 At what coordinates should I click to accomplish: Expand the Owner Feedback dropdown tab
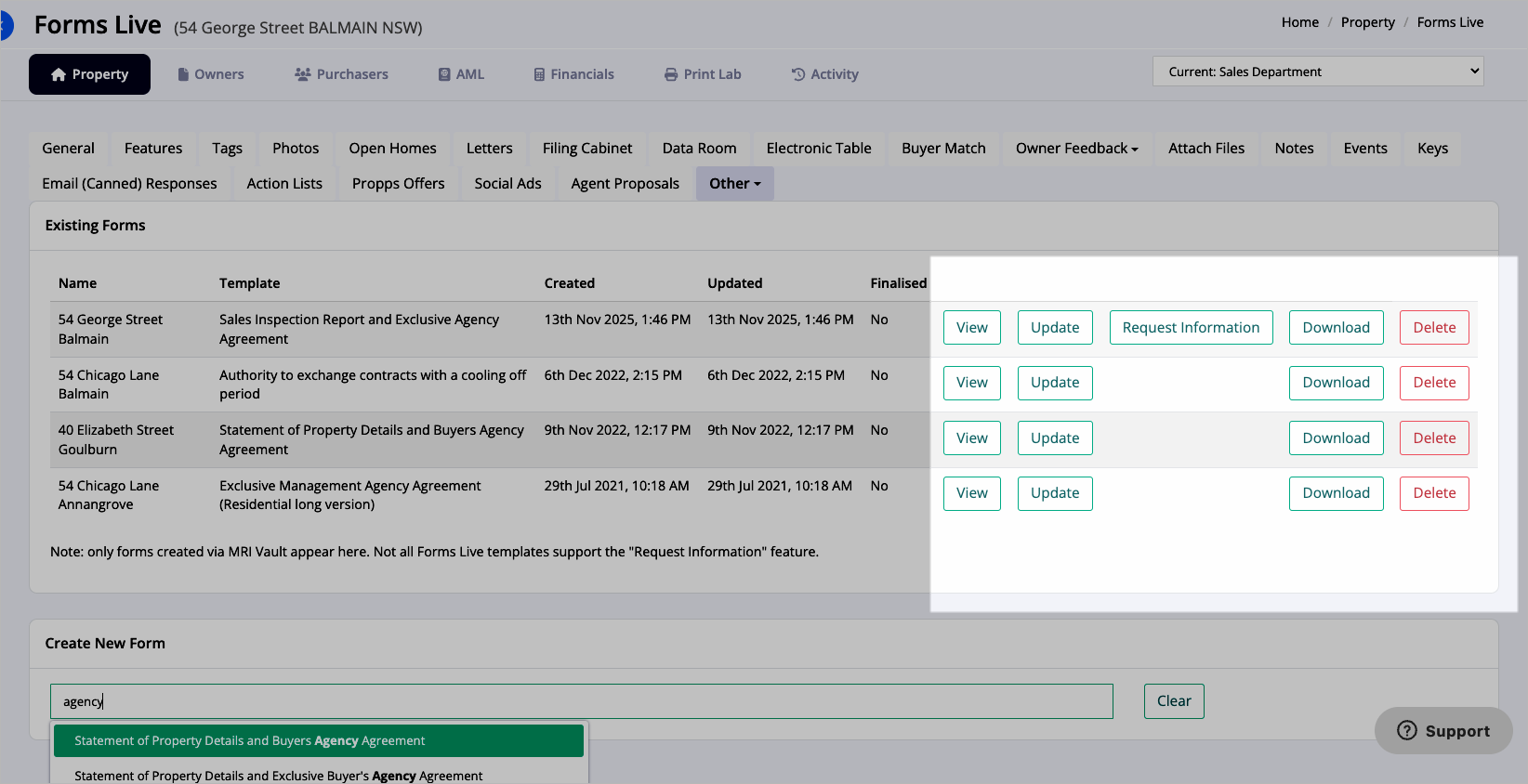[1076, 149]
